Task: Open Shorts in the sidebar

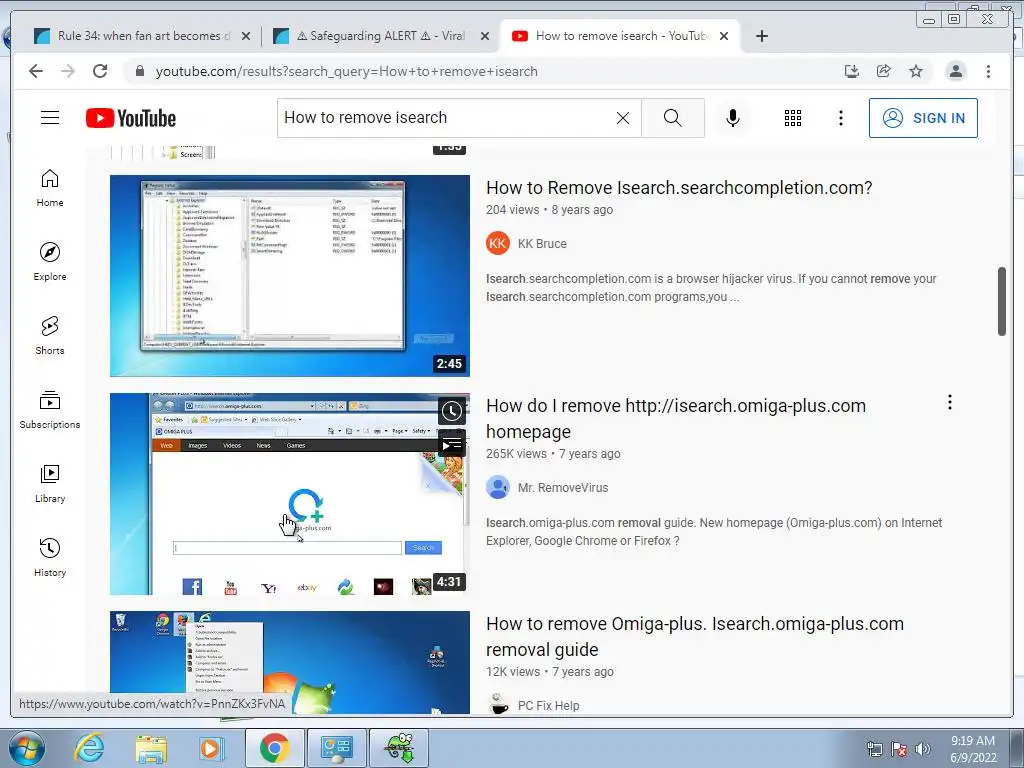Action: 50,336
